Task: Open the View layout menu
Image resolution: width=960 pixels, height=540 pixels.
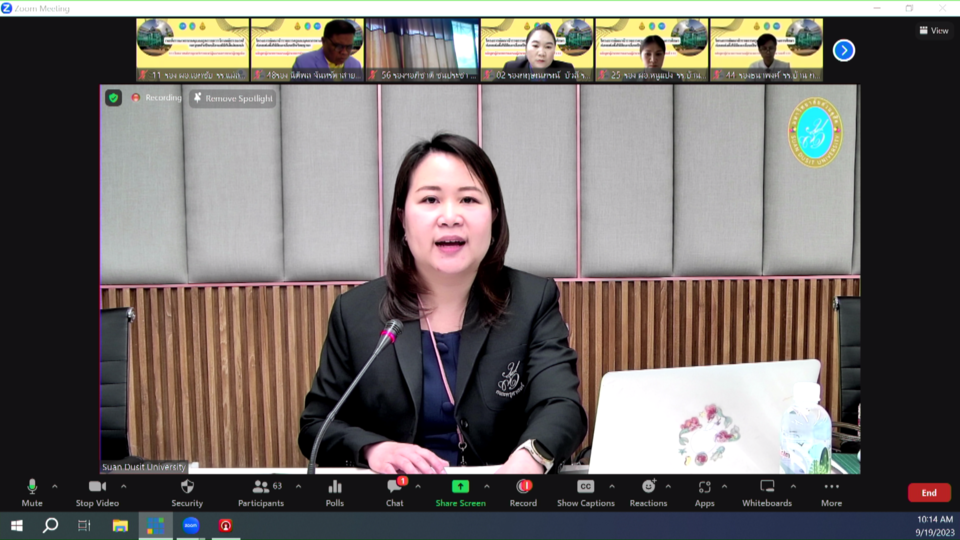Action: [934, 30]
